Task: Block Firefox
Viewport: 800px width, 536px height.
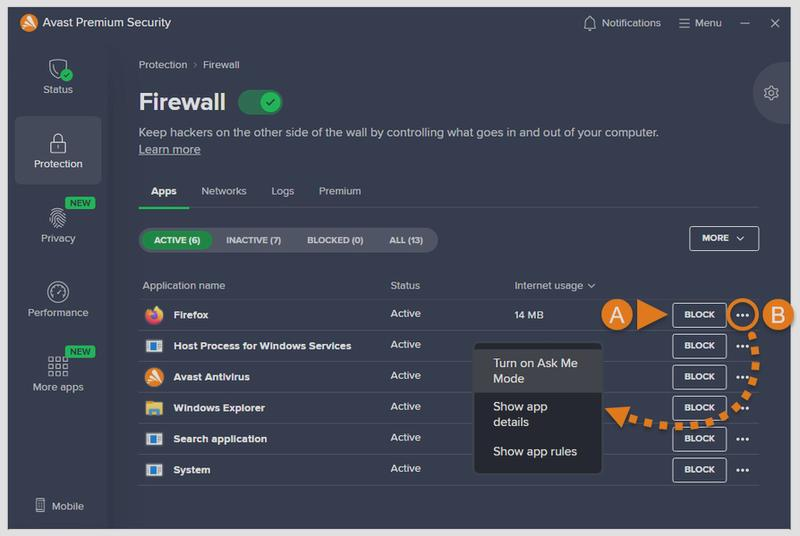Action: (699, 315)
